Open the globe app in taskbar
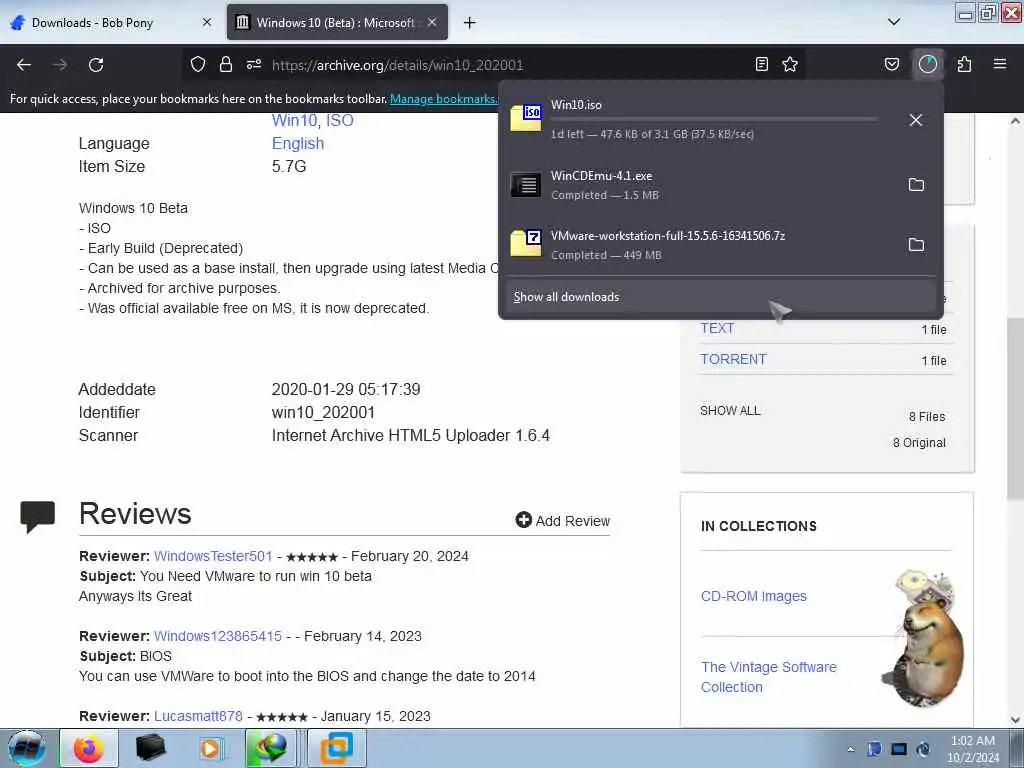Screen dimensions: 1024x768 tap(271, 748)
